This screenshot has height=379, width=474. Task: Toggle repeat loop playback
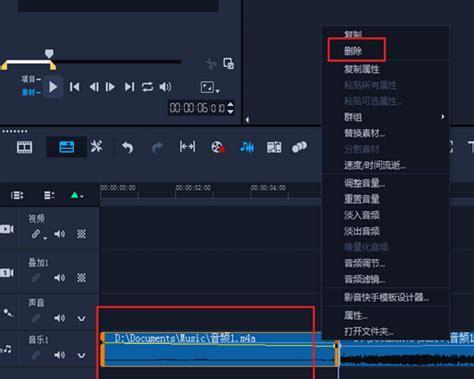click(147, 87)
